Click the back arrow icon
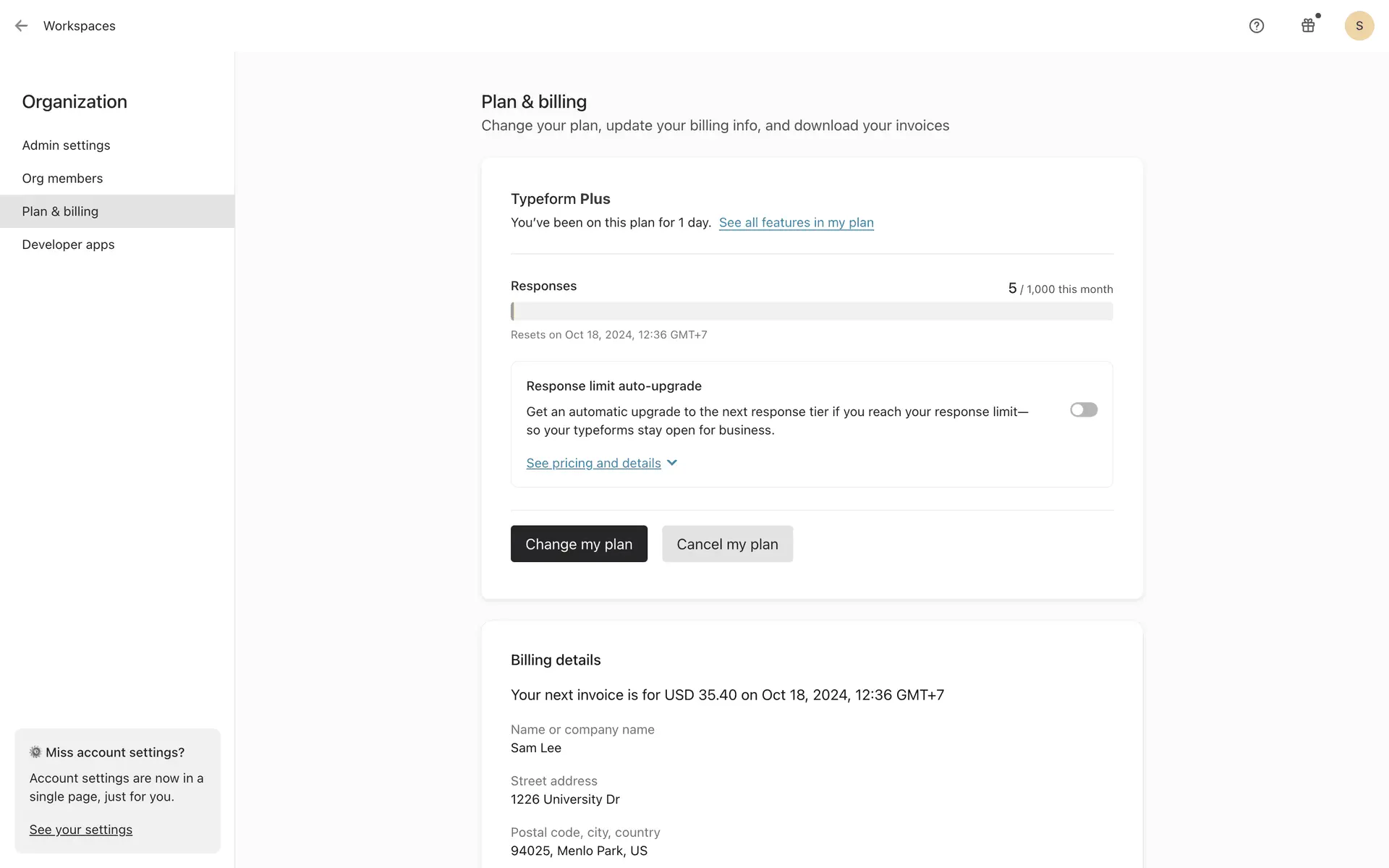The height and width of the screenshot is (868, 1389). (21, 26)
